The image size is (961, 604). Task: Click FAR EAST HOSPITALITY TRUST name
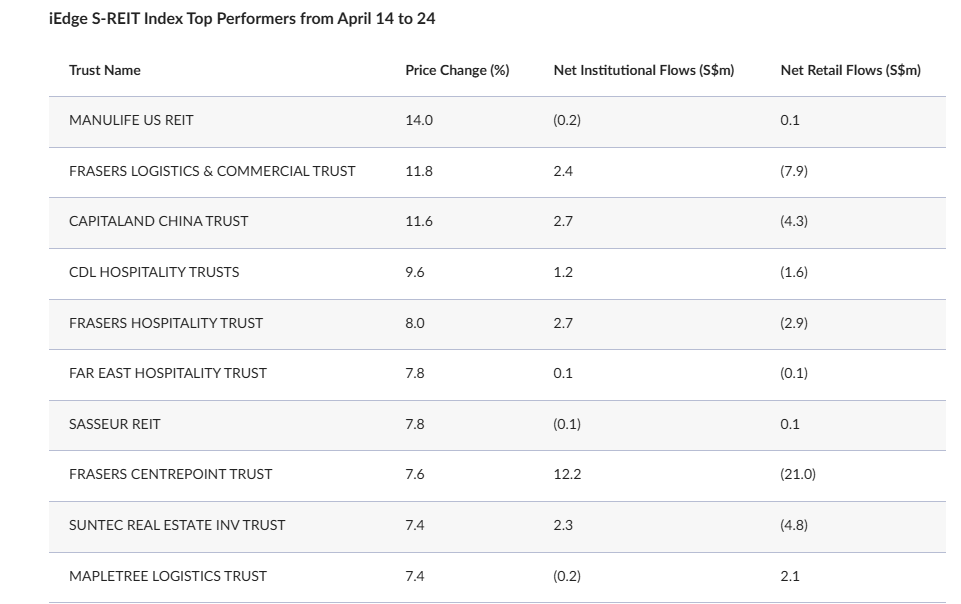168,373
